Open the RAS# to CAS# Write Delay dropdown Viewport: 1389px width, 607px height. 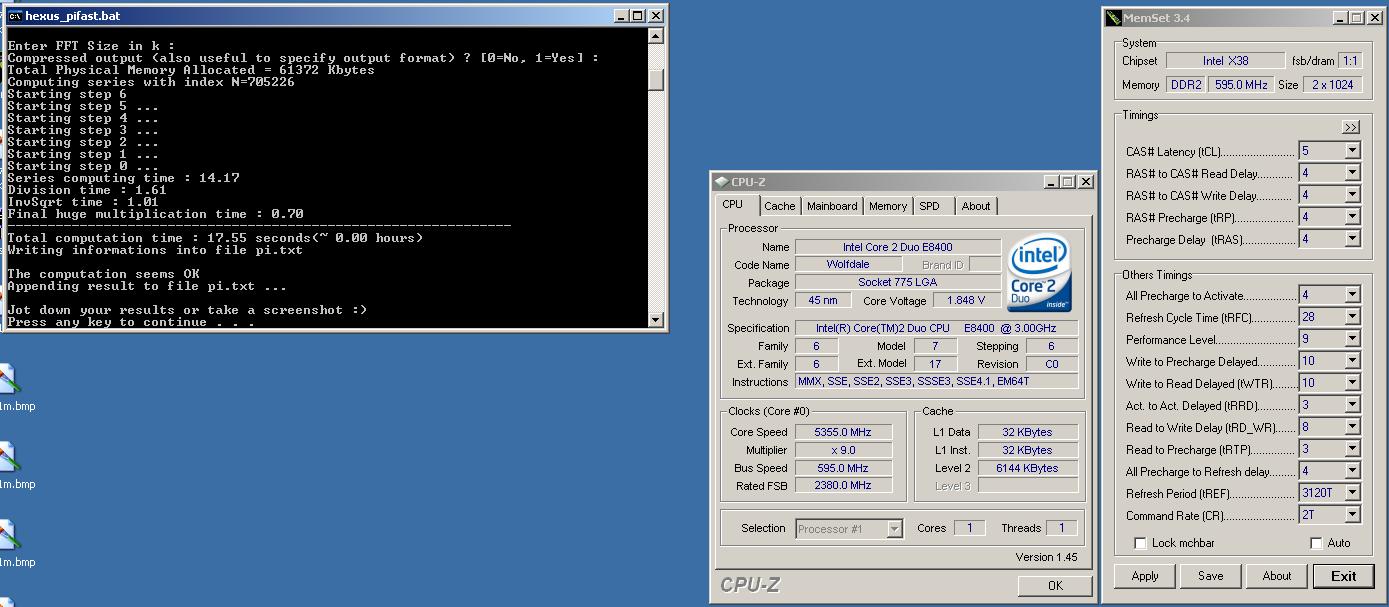(x=1352, y=195)
